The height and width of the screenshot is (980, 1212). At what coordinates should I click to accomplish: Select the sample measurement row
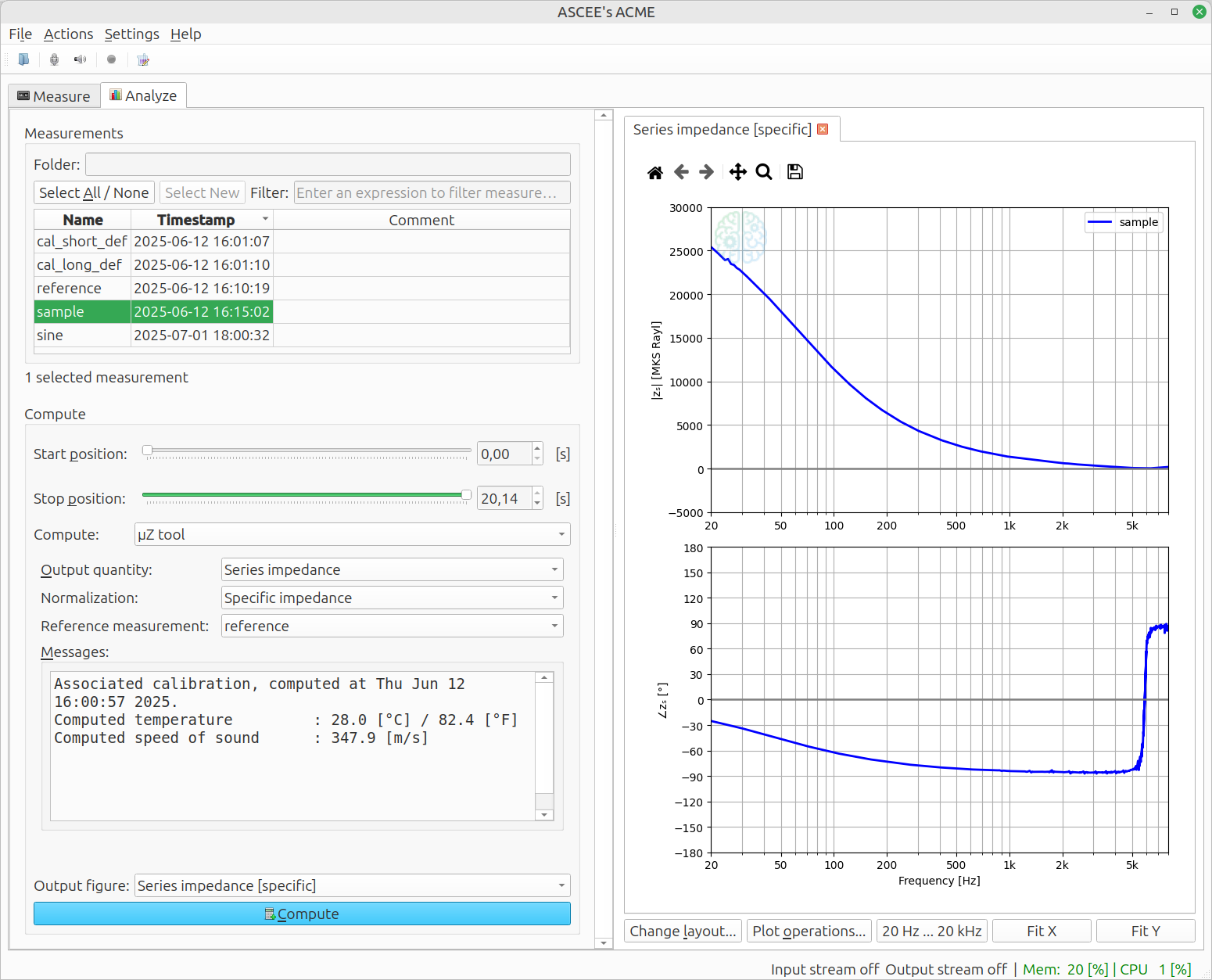(x=302, y=311)
